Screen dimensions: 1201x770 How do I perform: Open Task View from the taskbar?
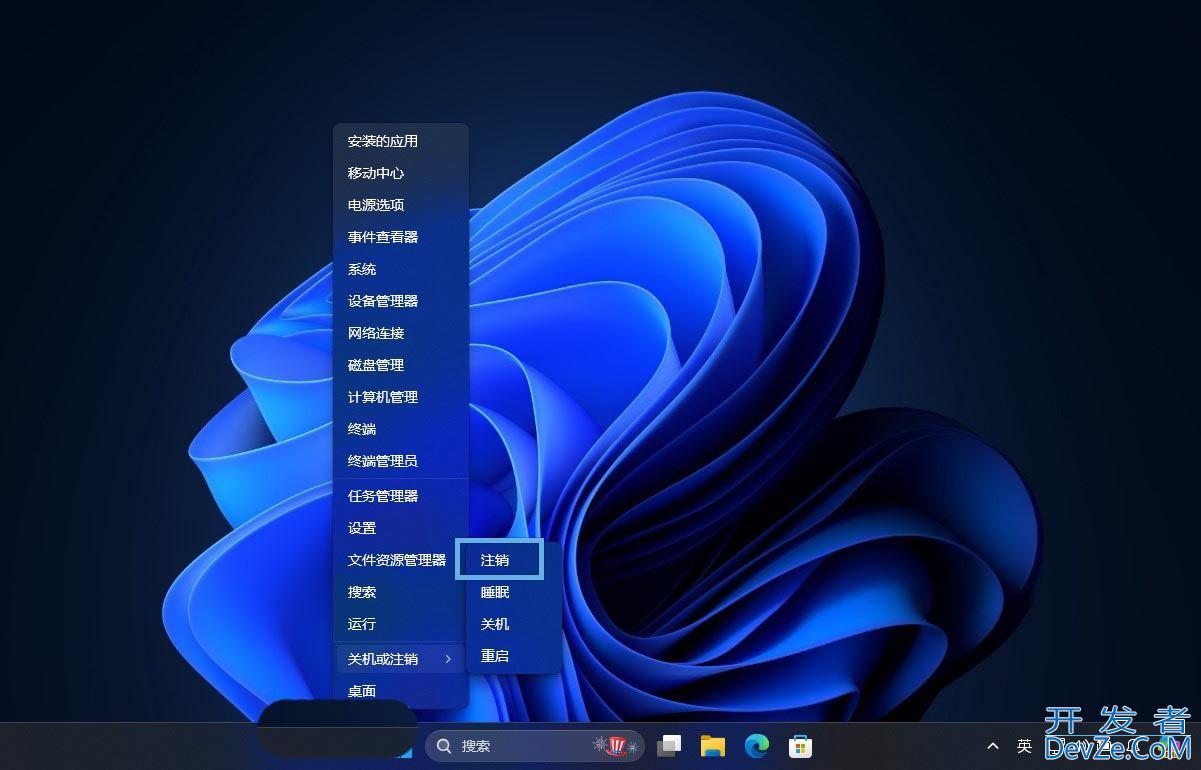(x=669, y=746)
